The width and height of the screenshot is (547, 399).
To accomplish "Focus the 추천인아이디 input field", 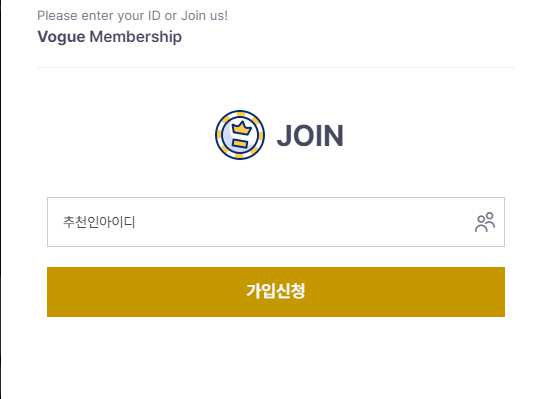I will [276, 222].
